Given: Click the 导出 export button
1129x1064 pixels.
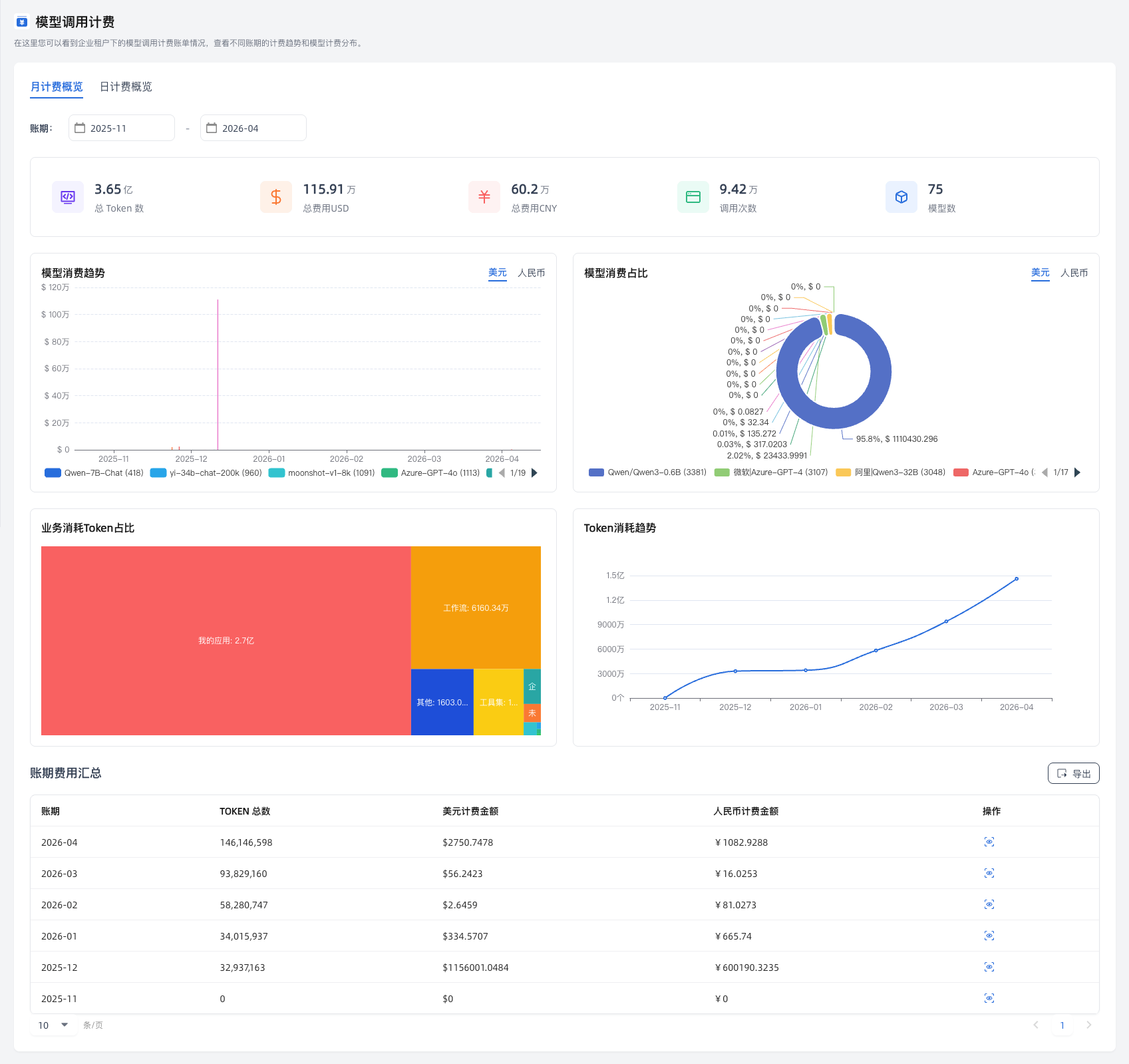Looking at the screenshot, I should click(x=1073, y=773).
